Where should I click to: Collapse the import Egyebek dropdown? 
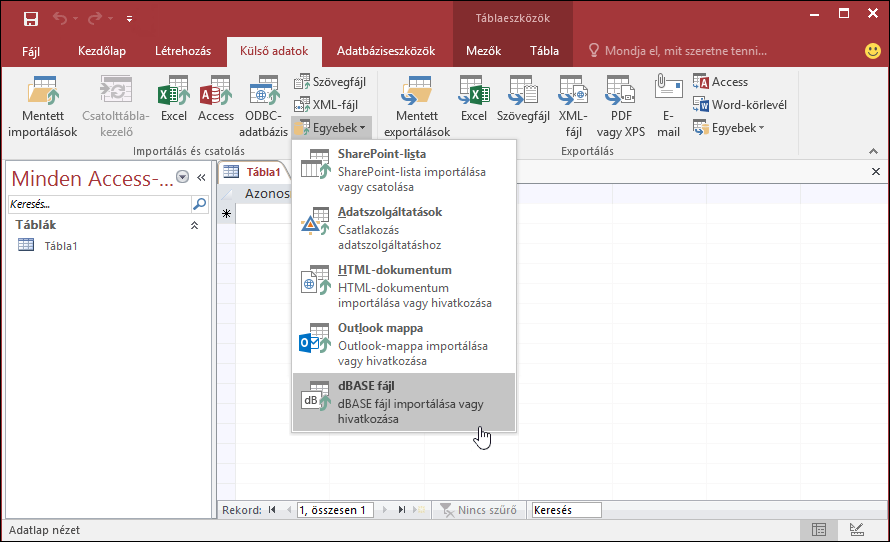point(331,128)
